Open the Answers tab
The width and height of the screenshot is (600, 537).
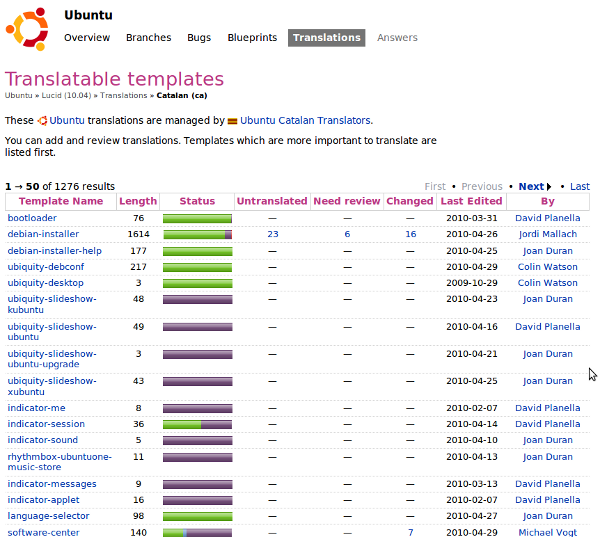click(x=397, y=38)
